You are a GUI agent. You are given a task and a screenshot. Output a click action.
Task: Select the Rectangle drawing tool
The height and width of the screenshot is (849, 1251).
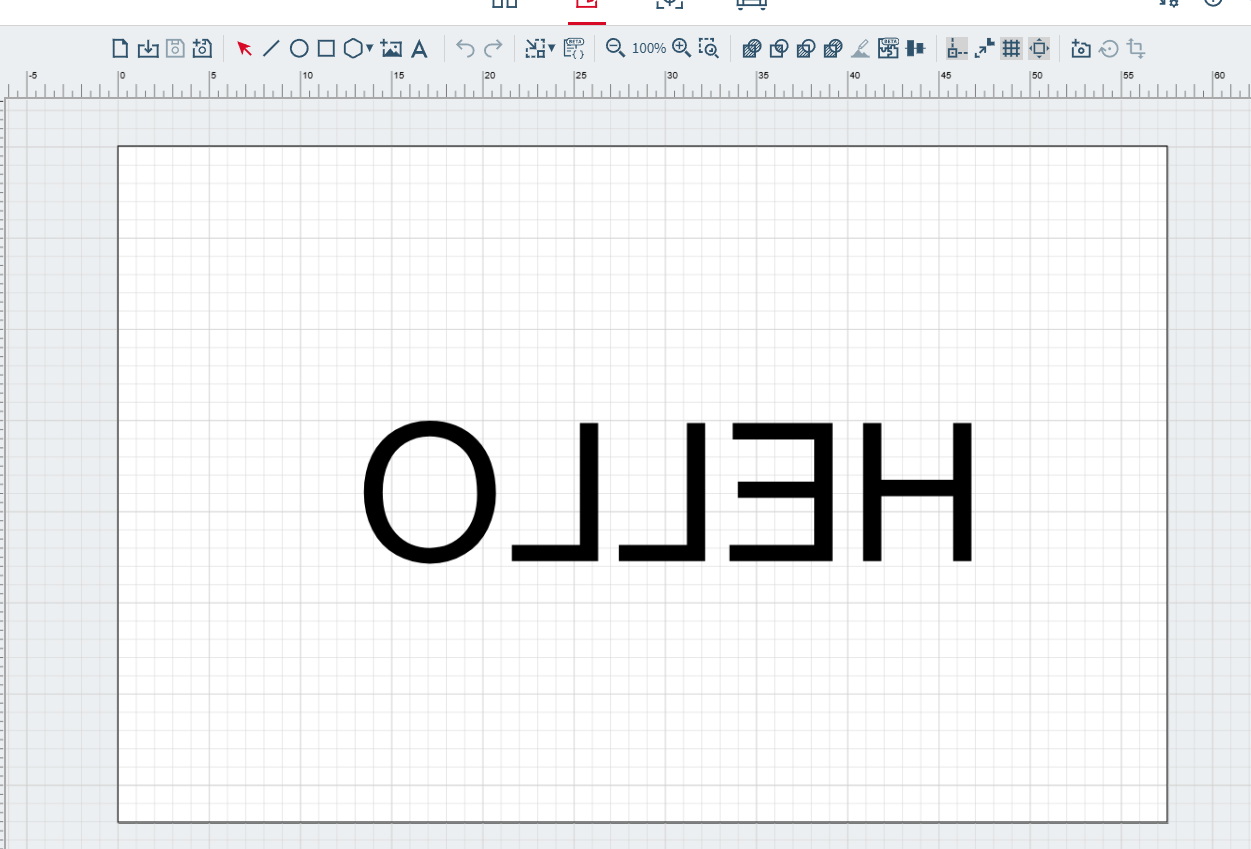[x=326, y=48]
